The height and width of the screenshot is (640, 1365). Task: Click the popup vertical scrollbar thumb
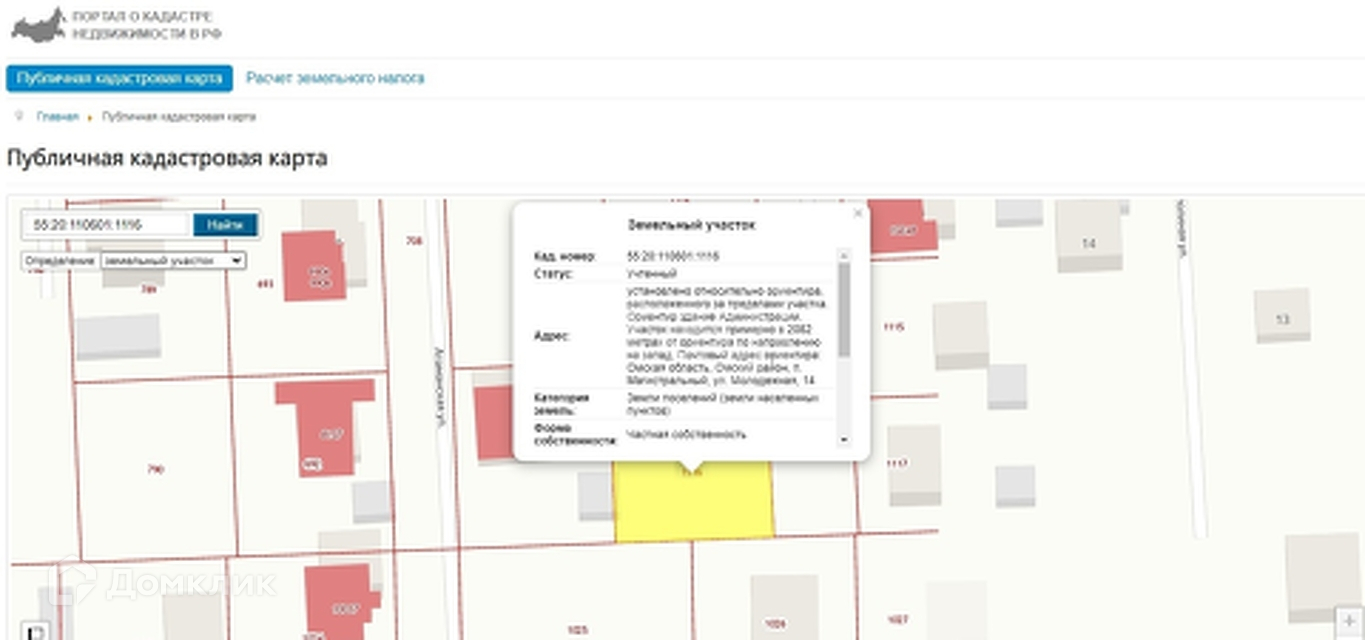[x=844, y=309]
